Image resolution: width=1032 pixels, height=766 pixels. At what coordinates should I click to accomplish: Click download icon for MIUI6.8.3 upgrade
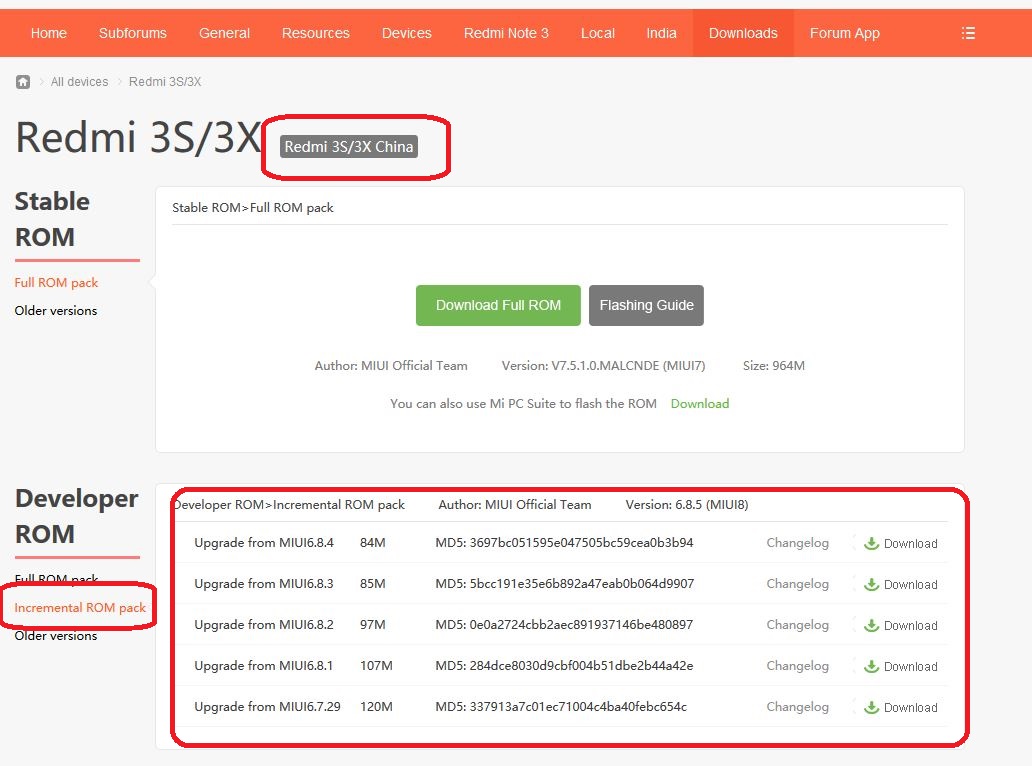(x=872, y=584)
